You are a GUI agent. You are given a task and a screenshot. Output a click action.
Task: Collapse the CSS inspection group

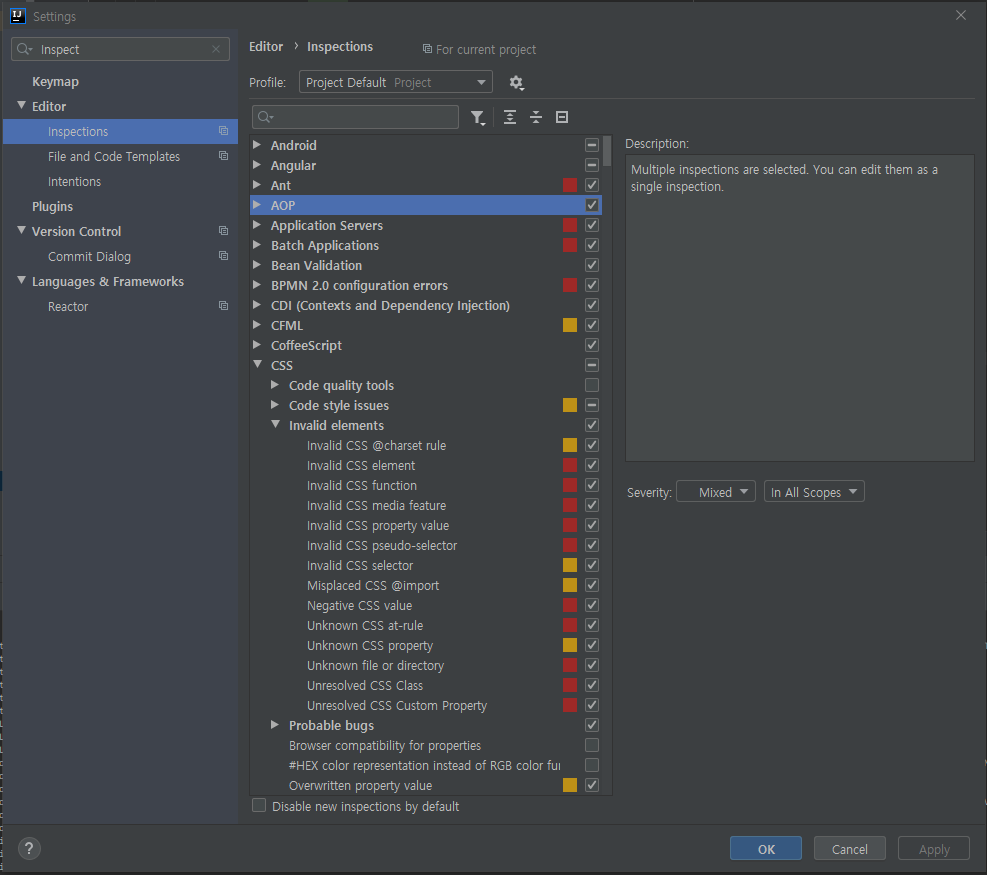257,364
